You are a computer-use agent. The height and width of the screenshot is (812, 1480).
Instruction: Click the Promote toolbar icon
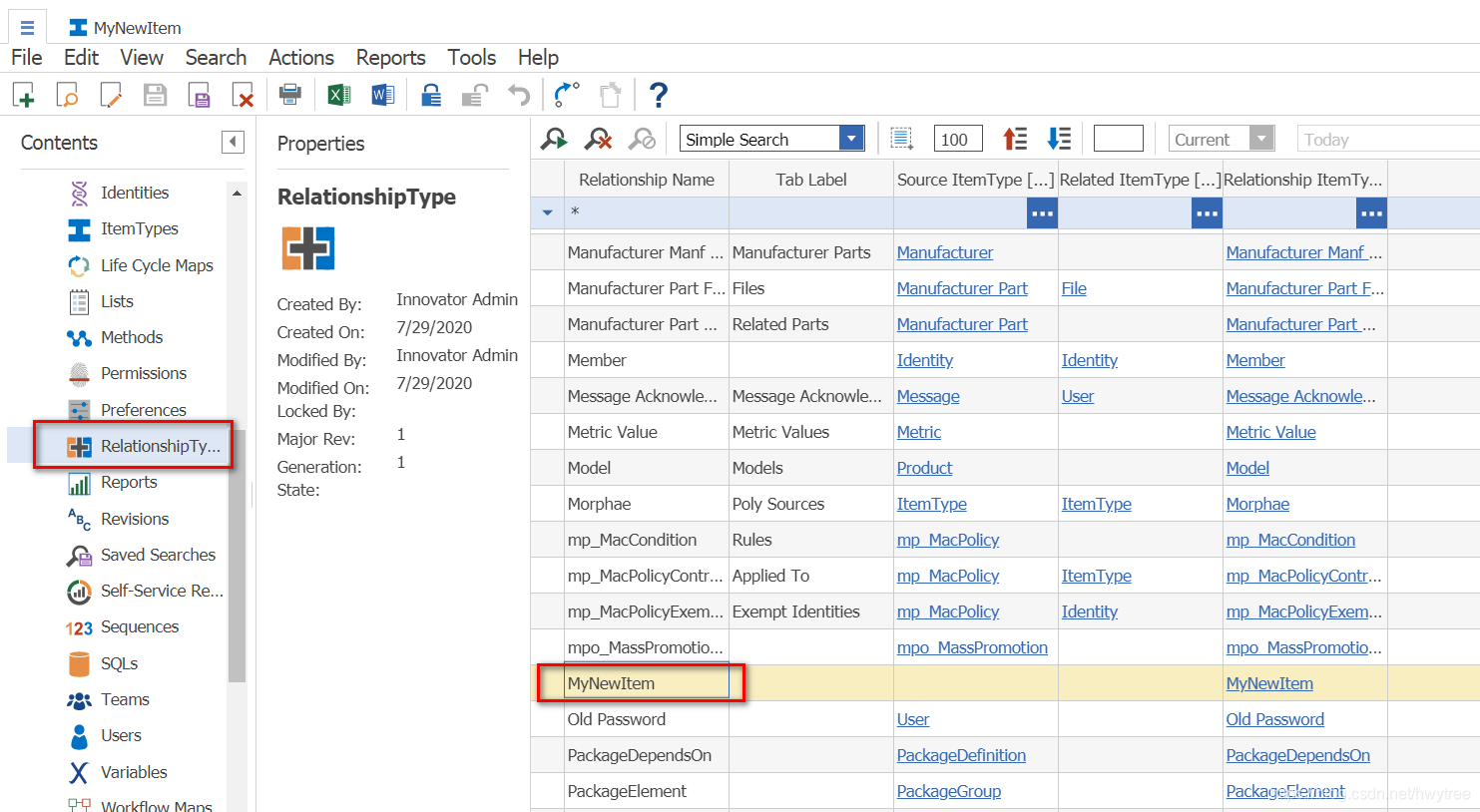point(566,95)
